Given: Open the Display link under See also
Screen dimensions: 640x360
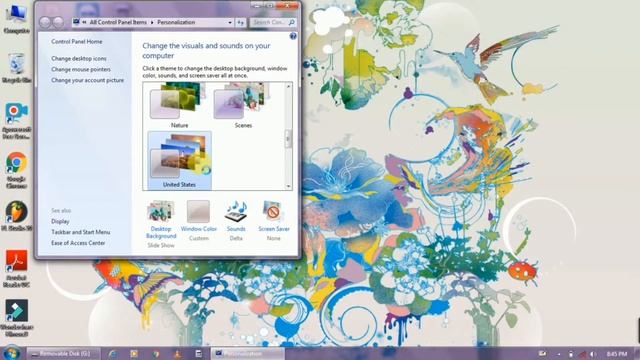Looking at the screenshot, I should pos(60,221).
